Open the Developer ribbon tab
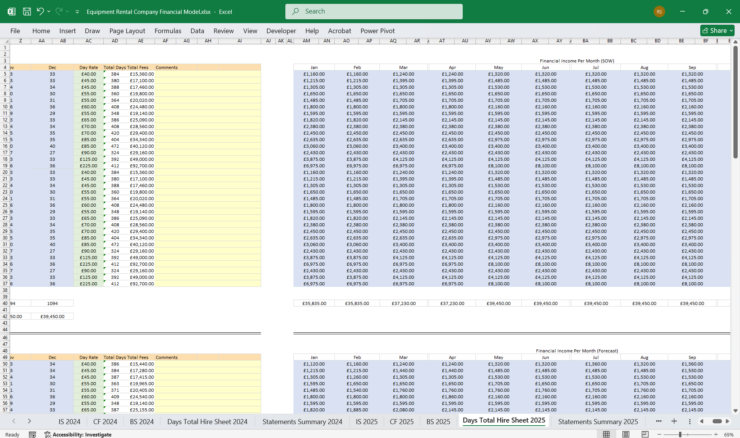 click(281, 31)
